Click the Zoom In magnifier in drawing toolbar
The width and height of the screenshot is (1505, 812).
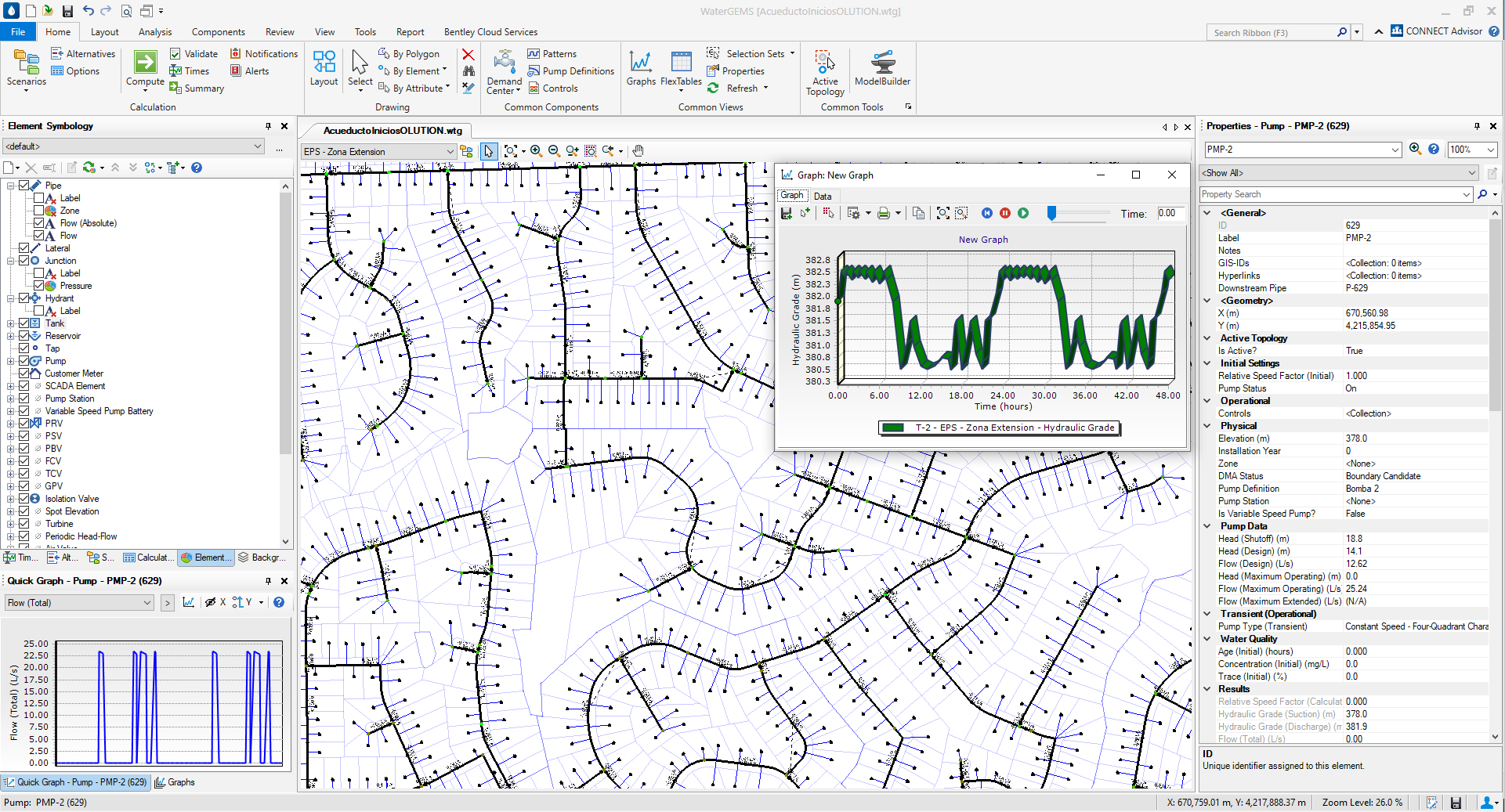click(536, 151)
